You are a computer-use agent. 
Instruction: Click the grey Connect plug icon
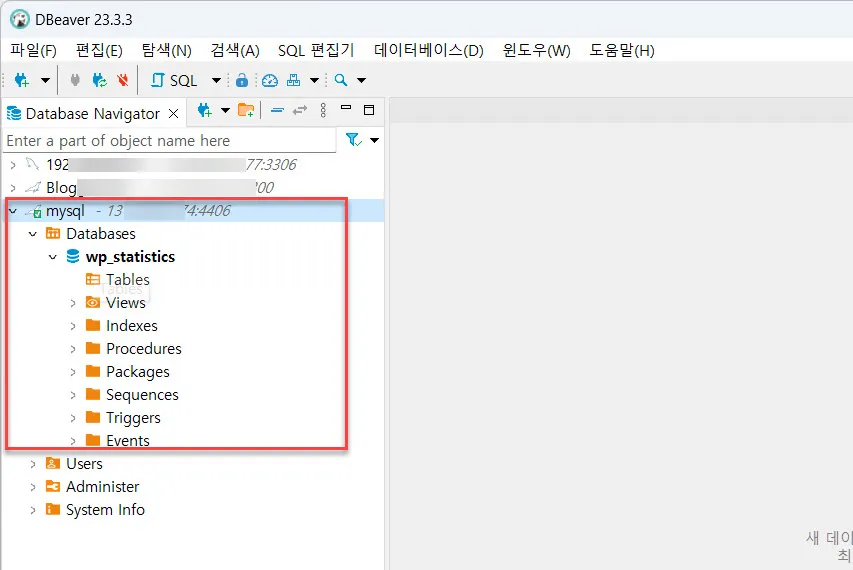click(x=75, y=80)
